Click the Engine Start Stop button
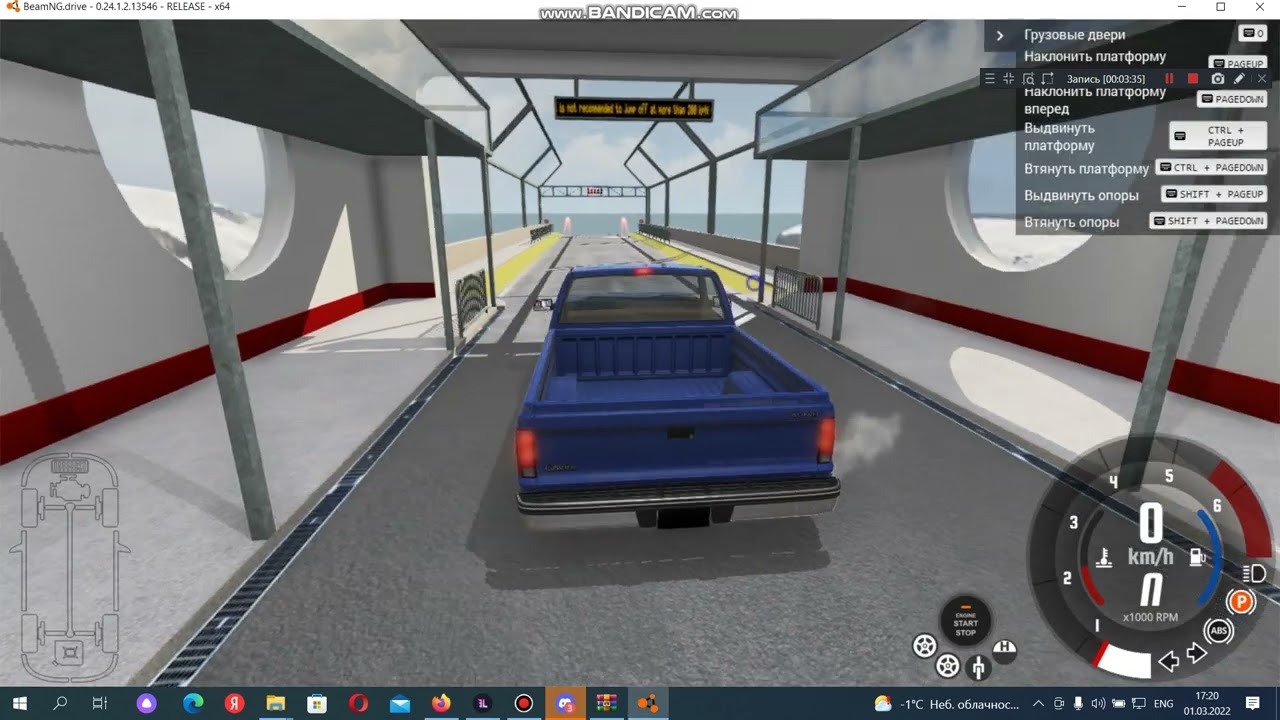 click(x=965, y=621)
